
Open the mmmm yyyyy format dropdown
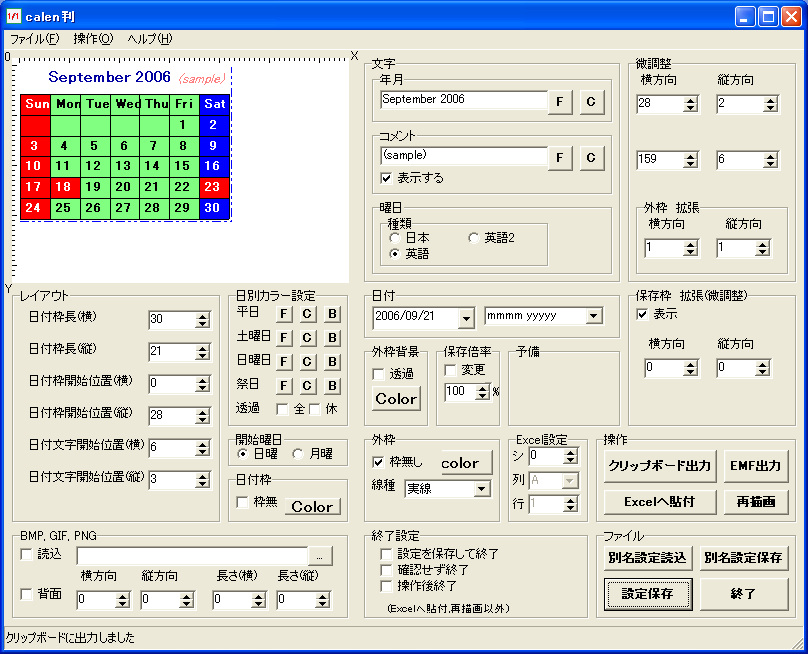click(x=594, y=315)
